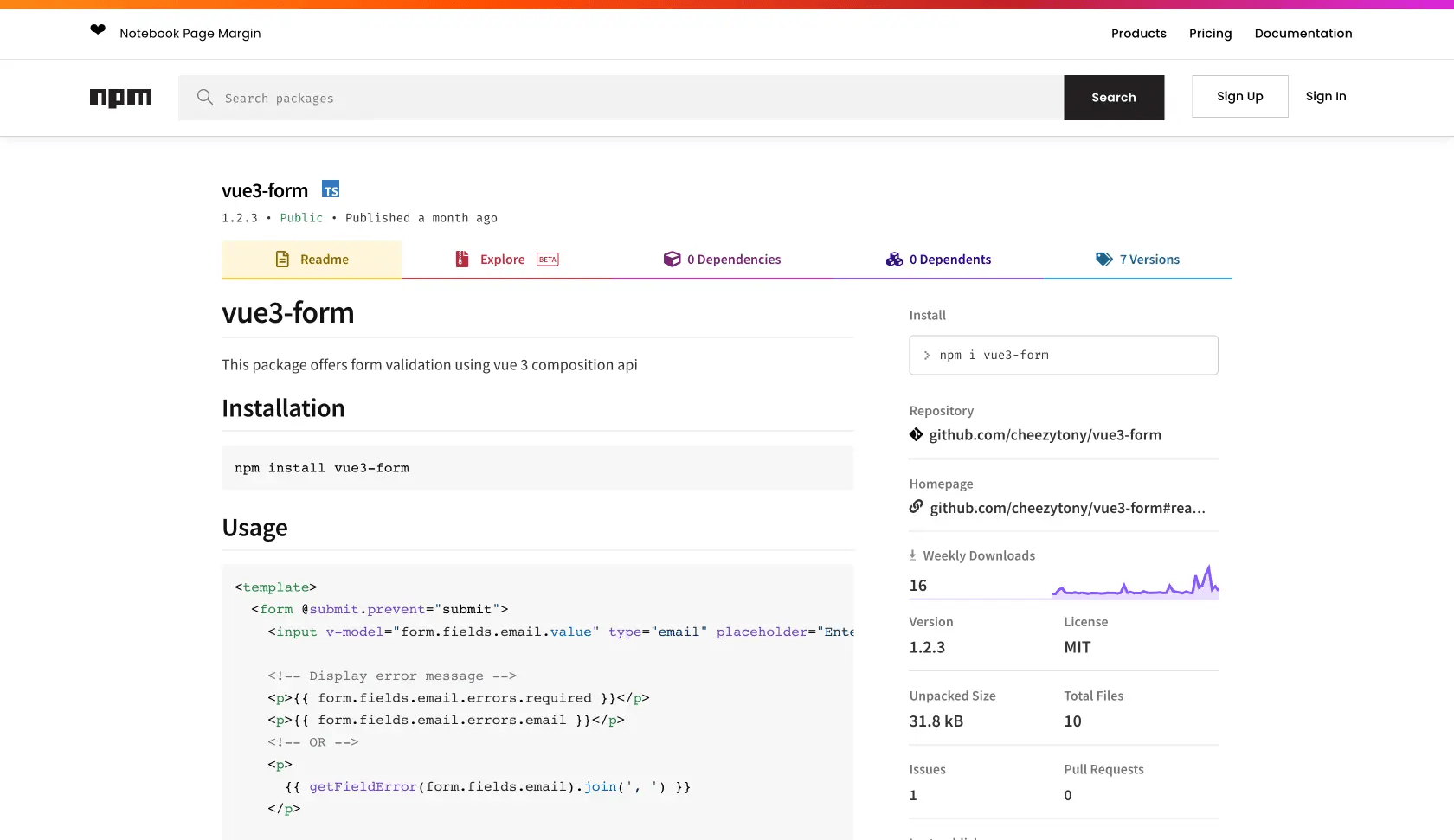Screen dimensions: 1454x840
Task: Click the Dependents cubes icon
Action: (x=894, y=259)
